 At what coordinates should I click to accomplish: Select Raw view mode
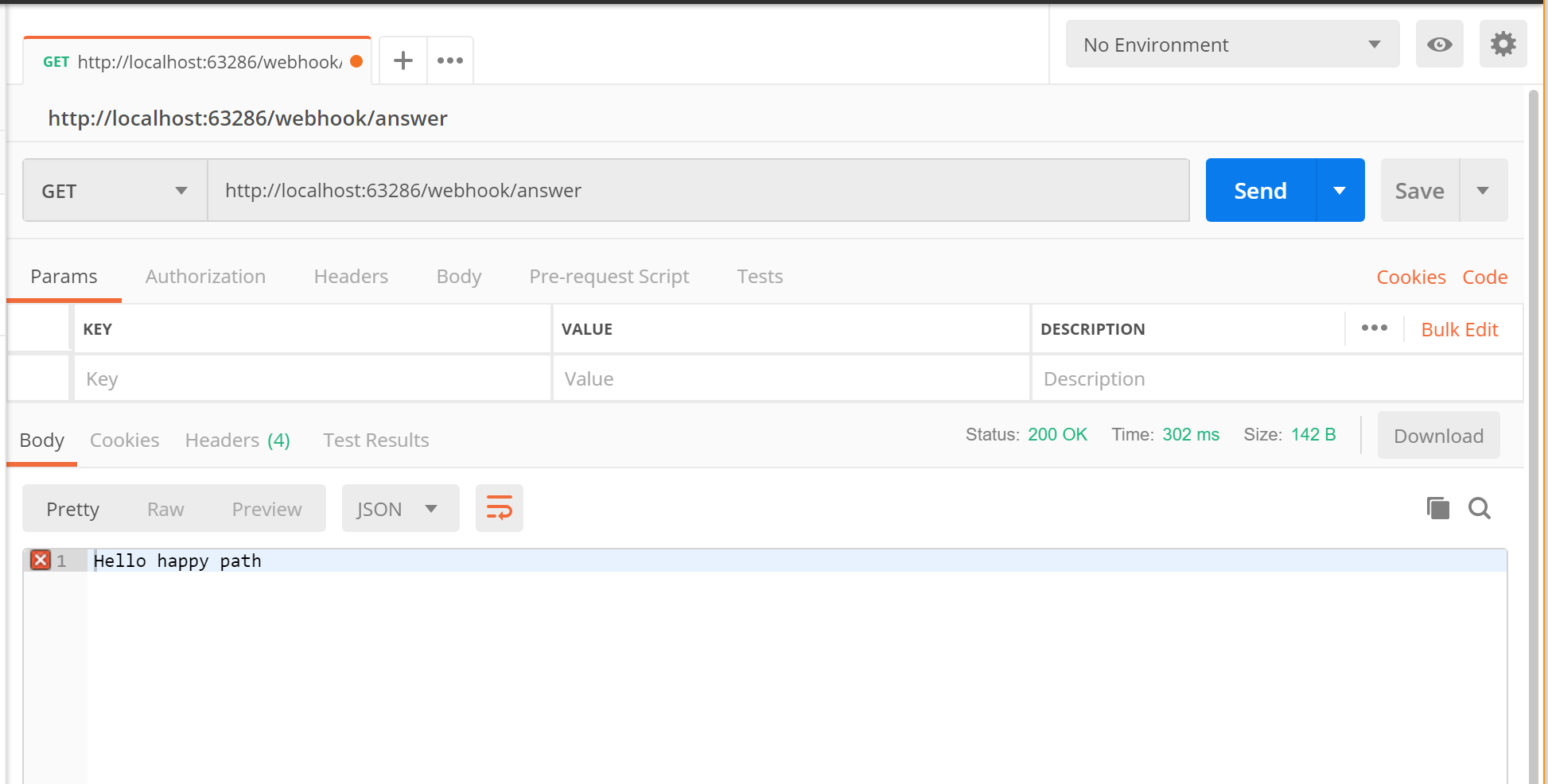(x=165, y=509)
